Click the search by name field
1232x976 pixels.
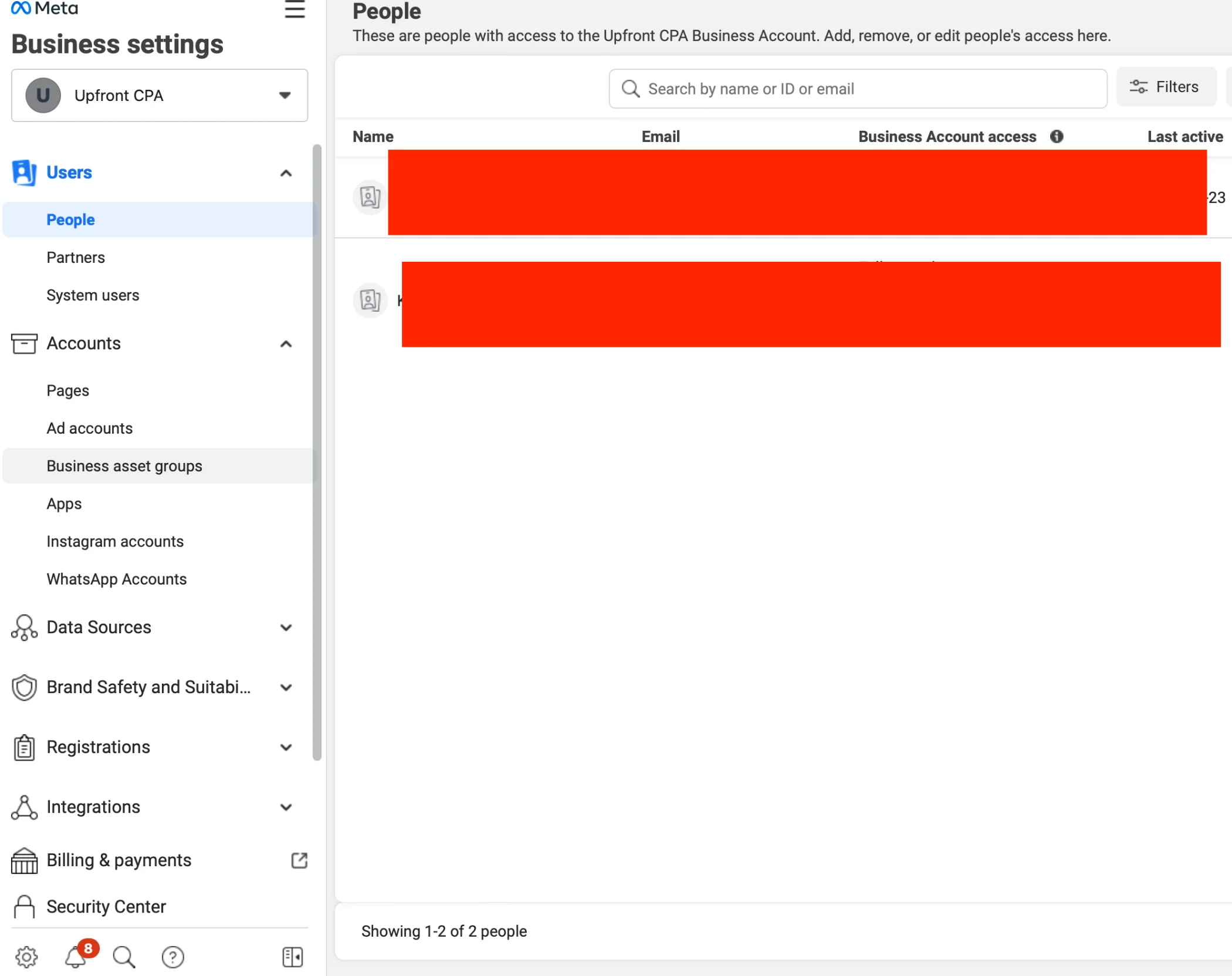coord(857,89)
